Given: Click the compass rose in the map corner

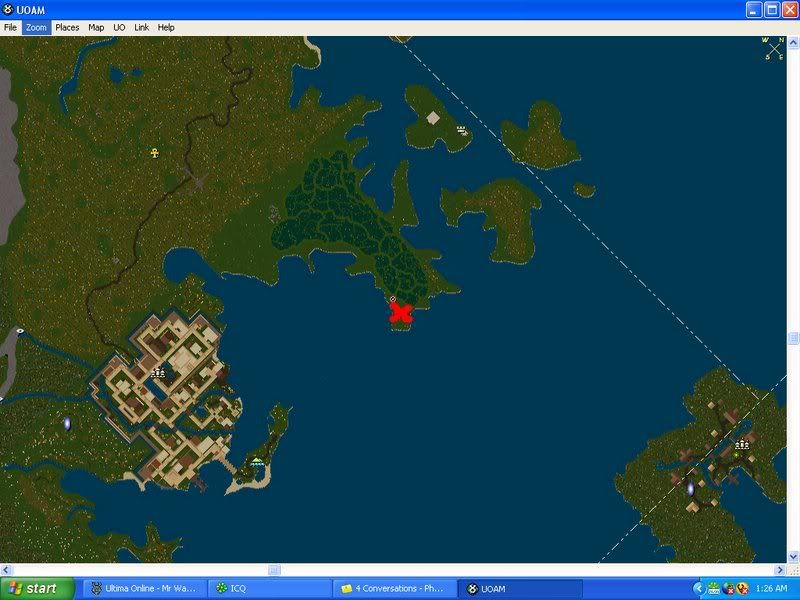Looking at the screenshot, I should [x=773, y=48].
